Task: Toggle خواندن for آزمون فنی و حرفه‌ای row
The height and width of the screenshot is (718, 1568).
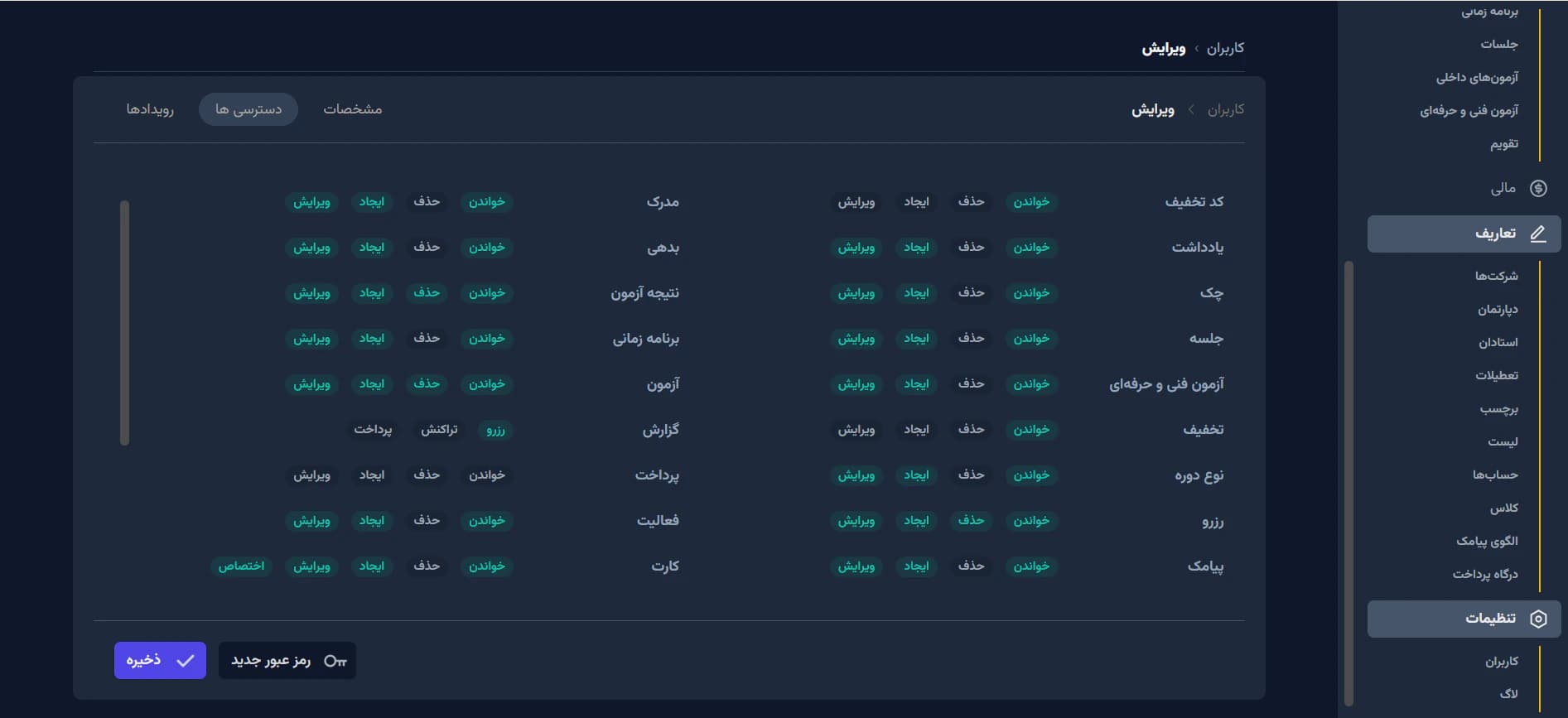Action: 1031,384
